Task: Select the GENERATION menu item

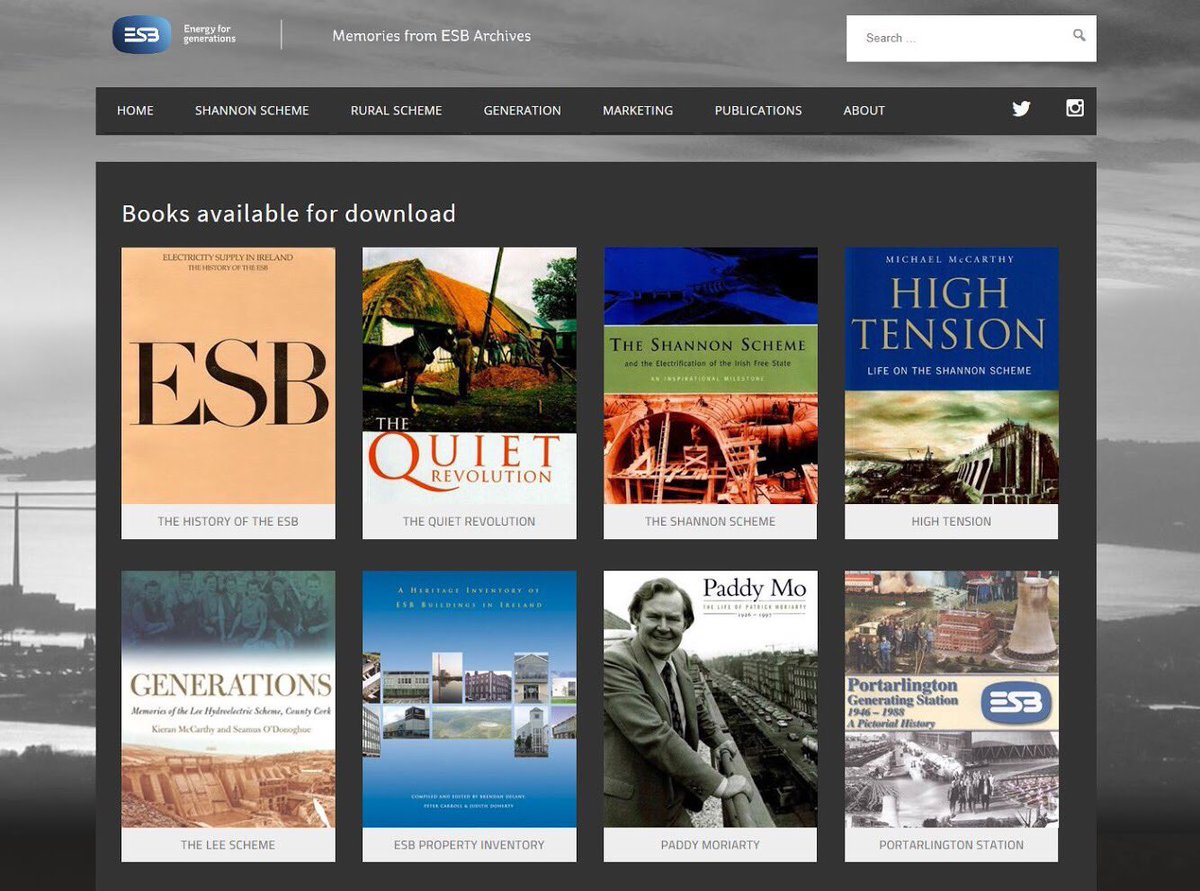Action: [522, 111]
